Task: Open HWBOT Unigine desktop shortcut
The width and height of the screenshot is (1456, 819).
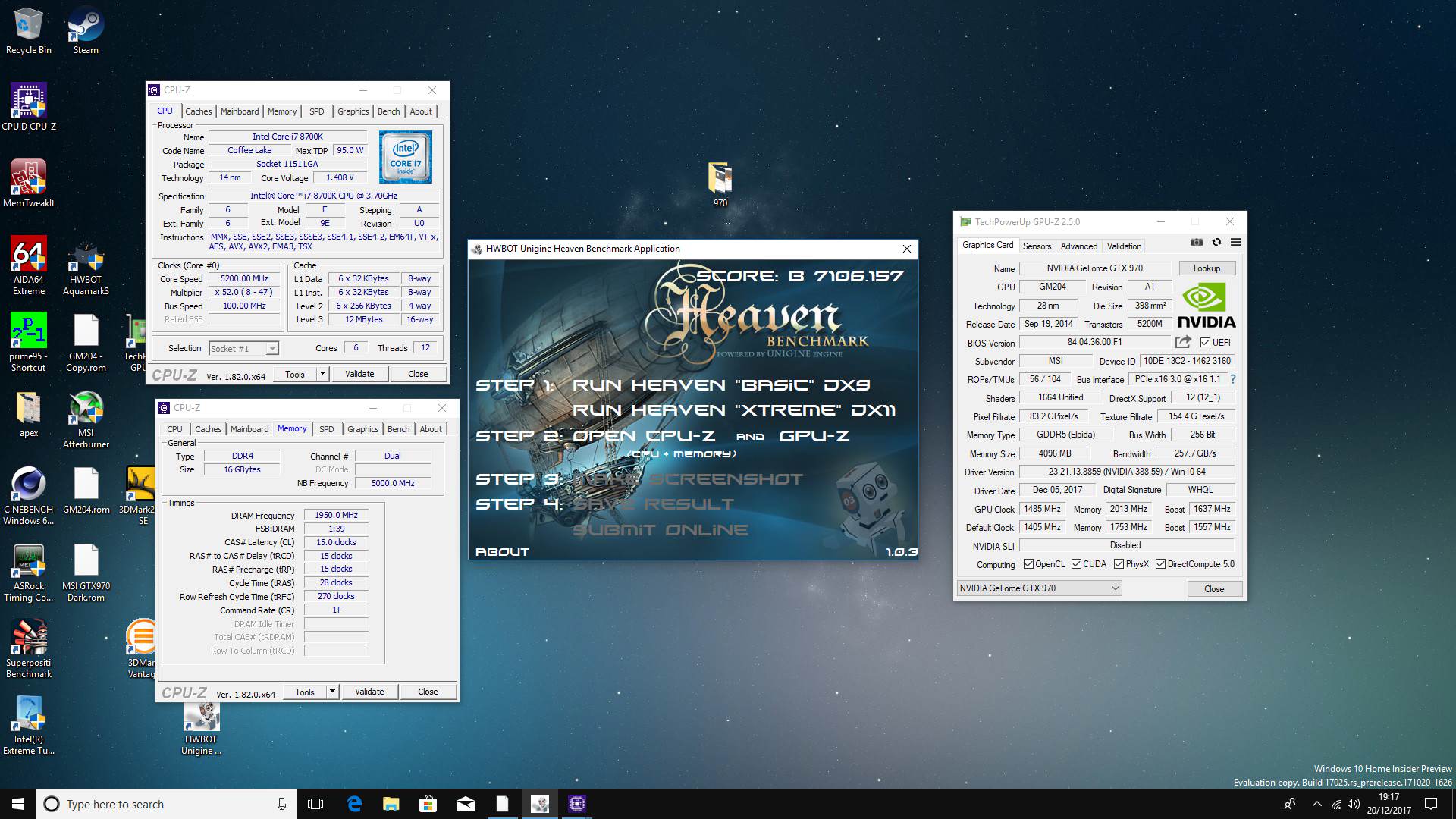Action: coord(201,728)
